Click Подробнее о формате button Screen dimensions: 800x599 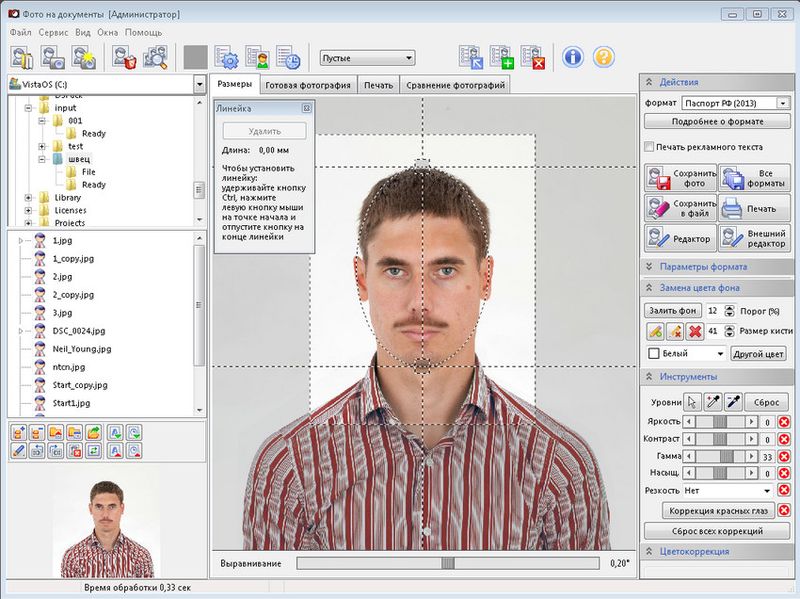point(717,121)
